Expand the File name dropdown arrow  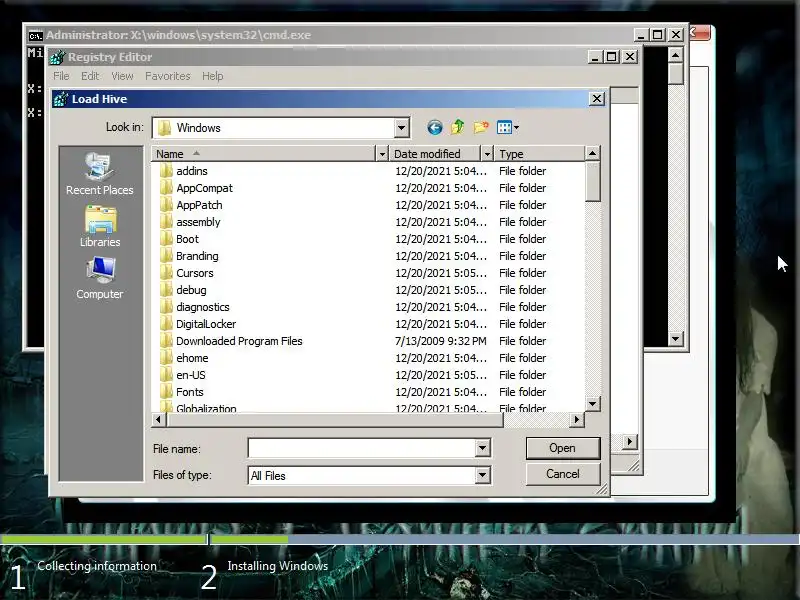482,448
